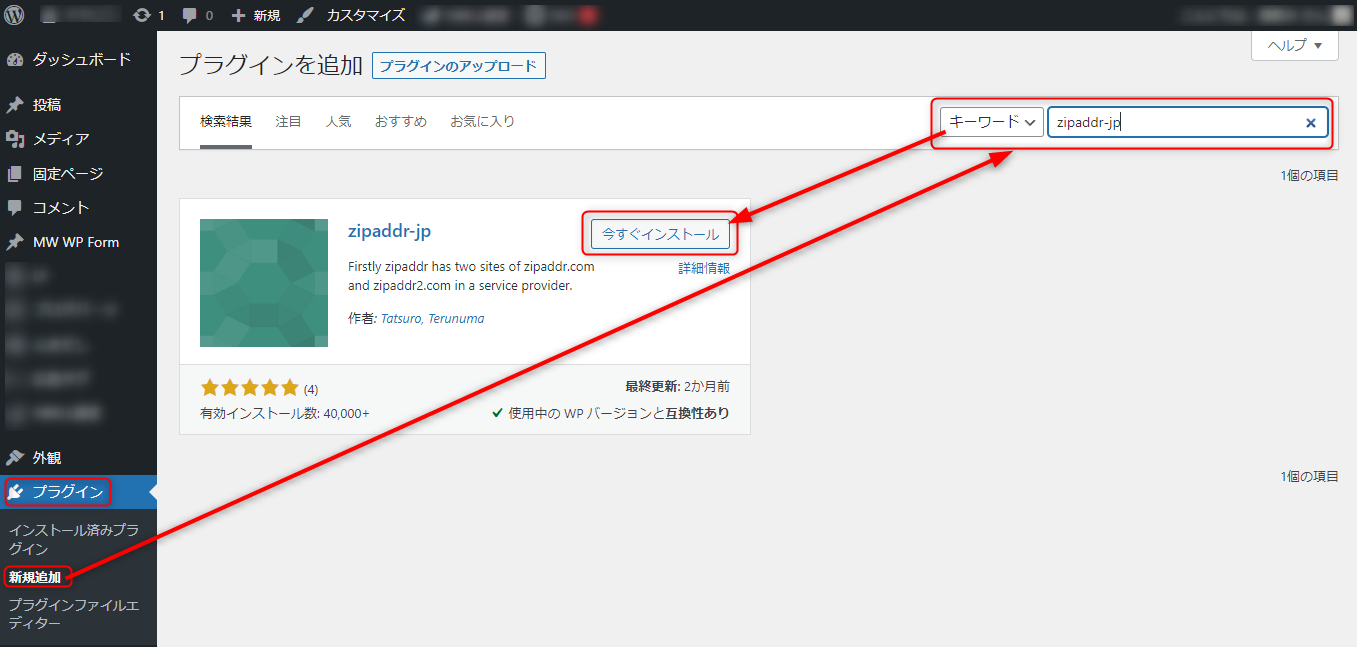Select the ダッシュボード sidebar icon

point(16,59)
